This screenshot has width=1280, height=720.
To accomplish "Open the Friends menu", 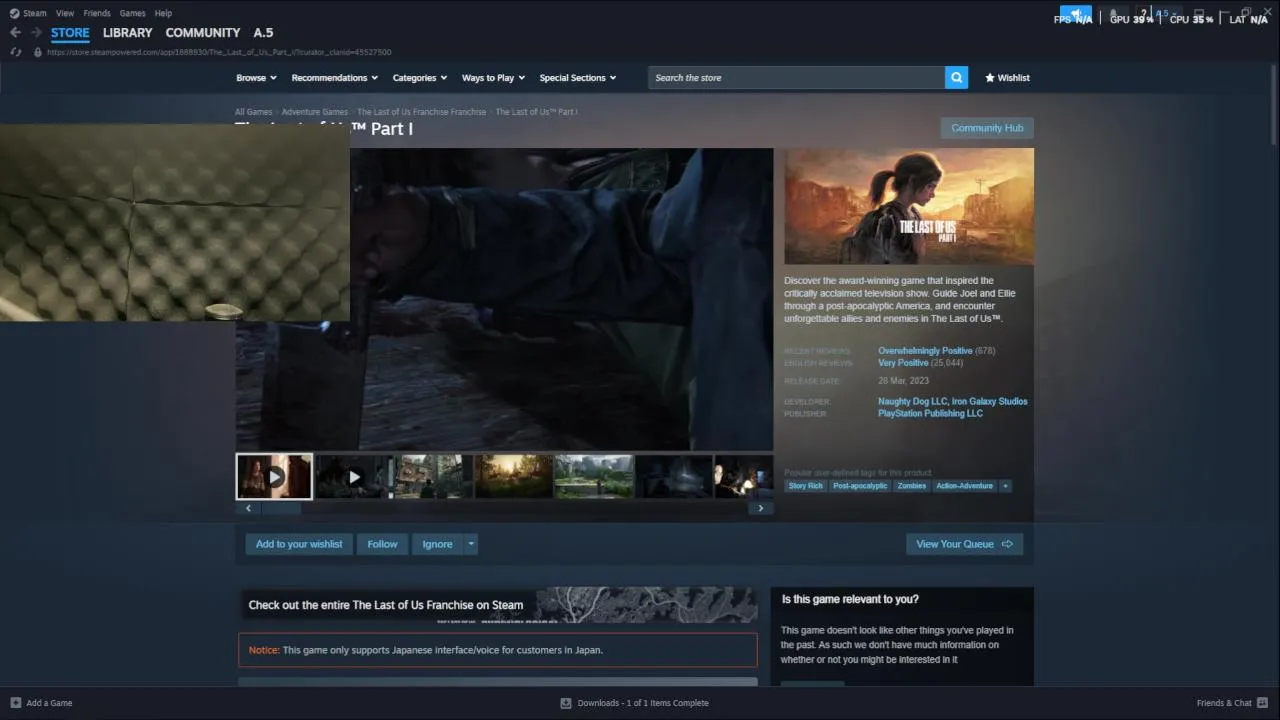I will coord(97,13).
